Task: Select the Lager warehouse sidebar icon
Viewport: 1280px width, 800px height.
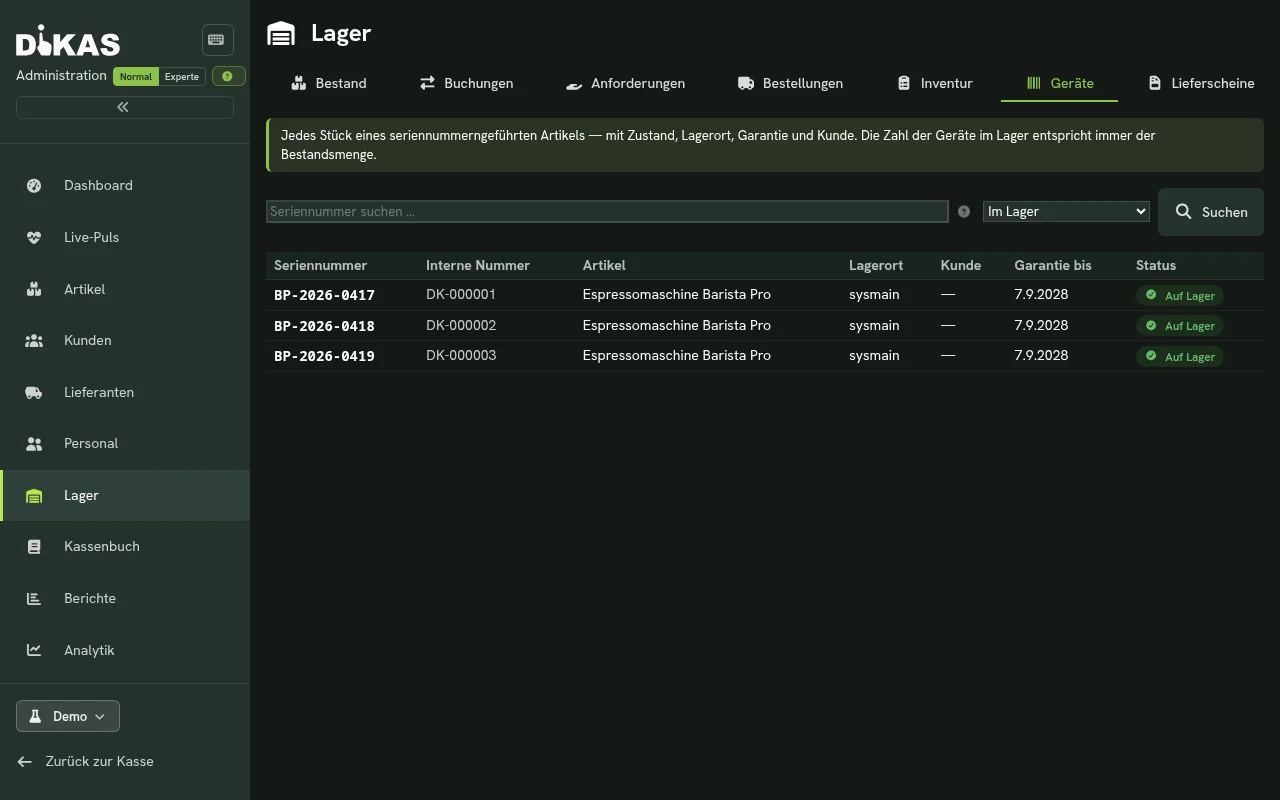Action: coord(34,495)
